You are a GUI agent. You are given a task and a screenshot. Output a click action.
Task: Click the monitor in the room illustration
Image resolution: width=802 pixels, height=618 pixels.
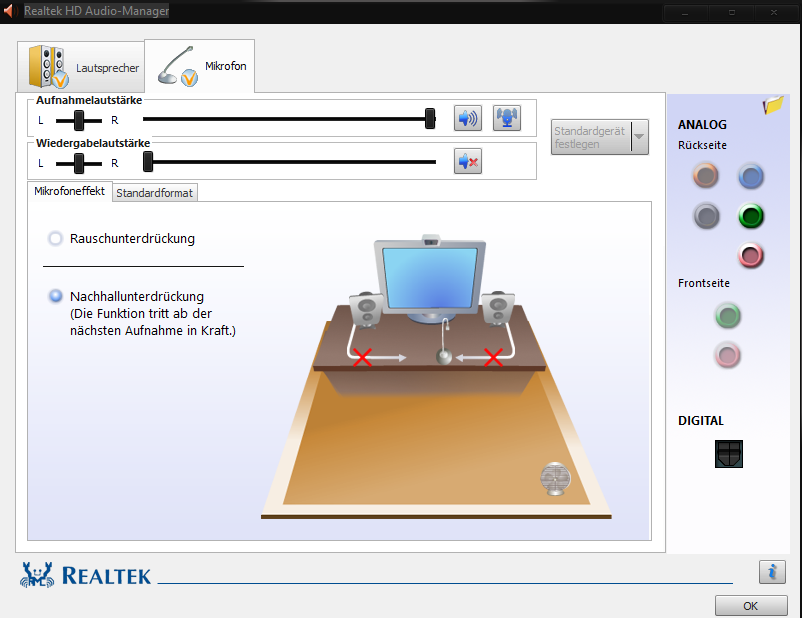(x=430, y=279)
